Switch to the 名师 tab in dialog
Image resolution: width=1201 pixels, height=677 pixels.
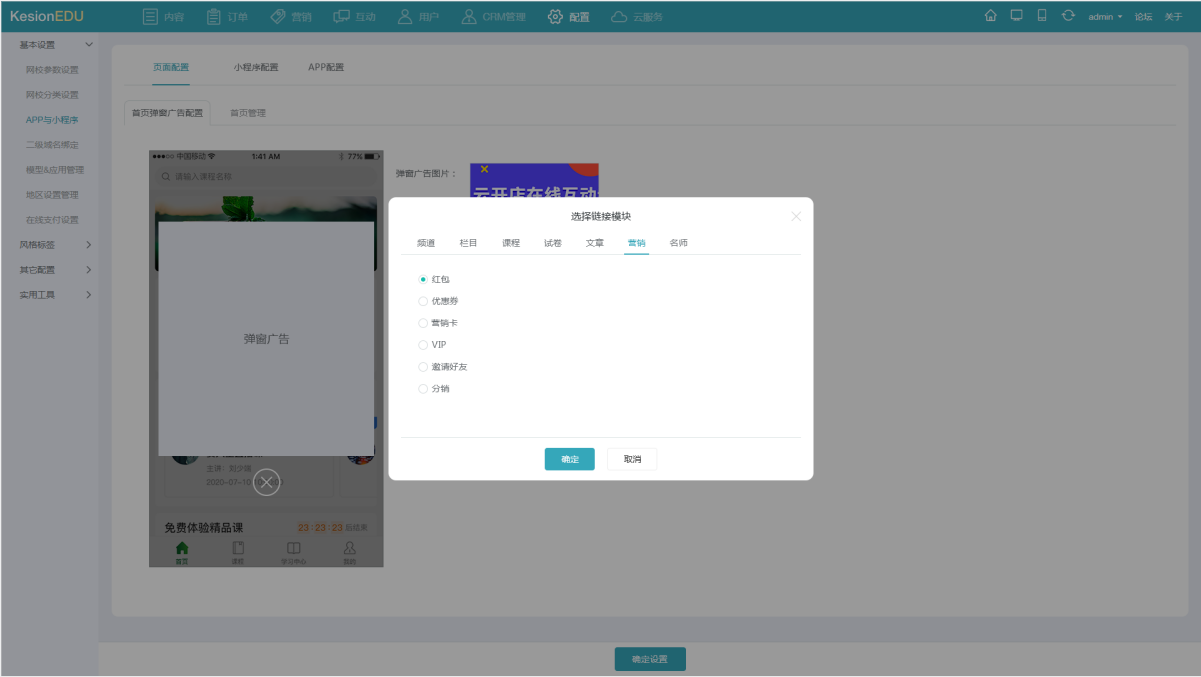(x=678, y=243)
